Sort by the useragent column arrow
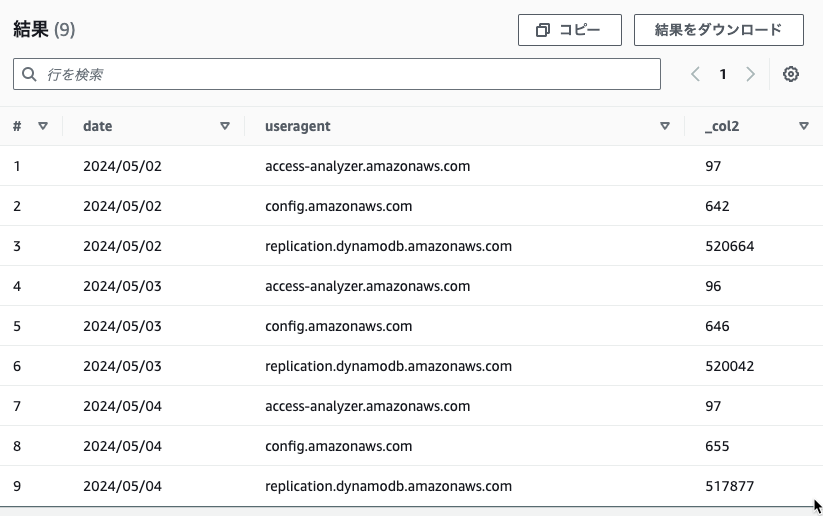 click(x=664, y=126)
